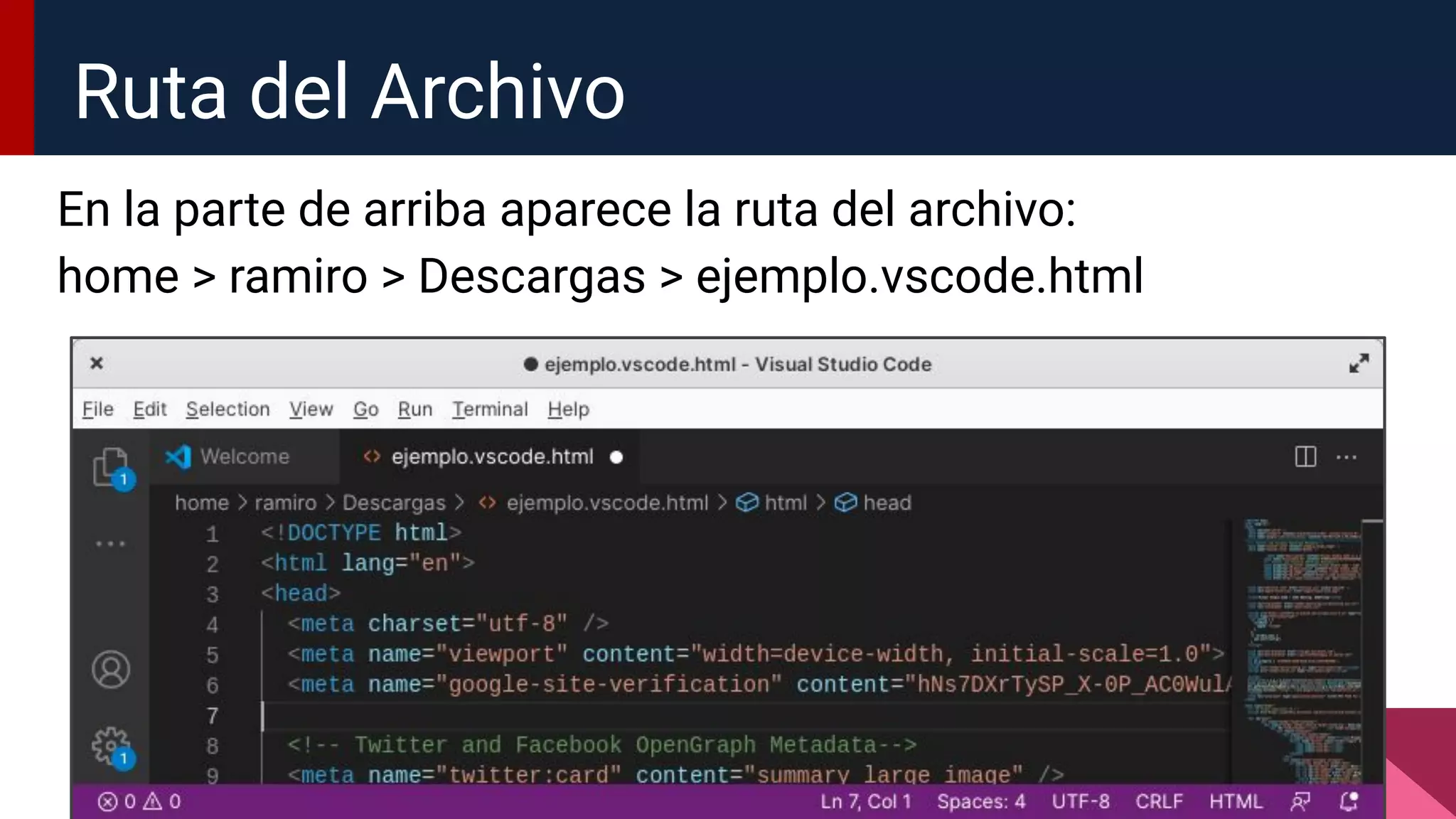Click the ejemplo.vscode.html breadcrumb segment
Screen dimensions: 1456x819
594,503
